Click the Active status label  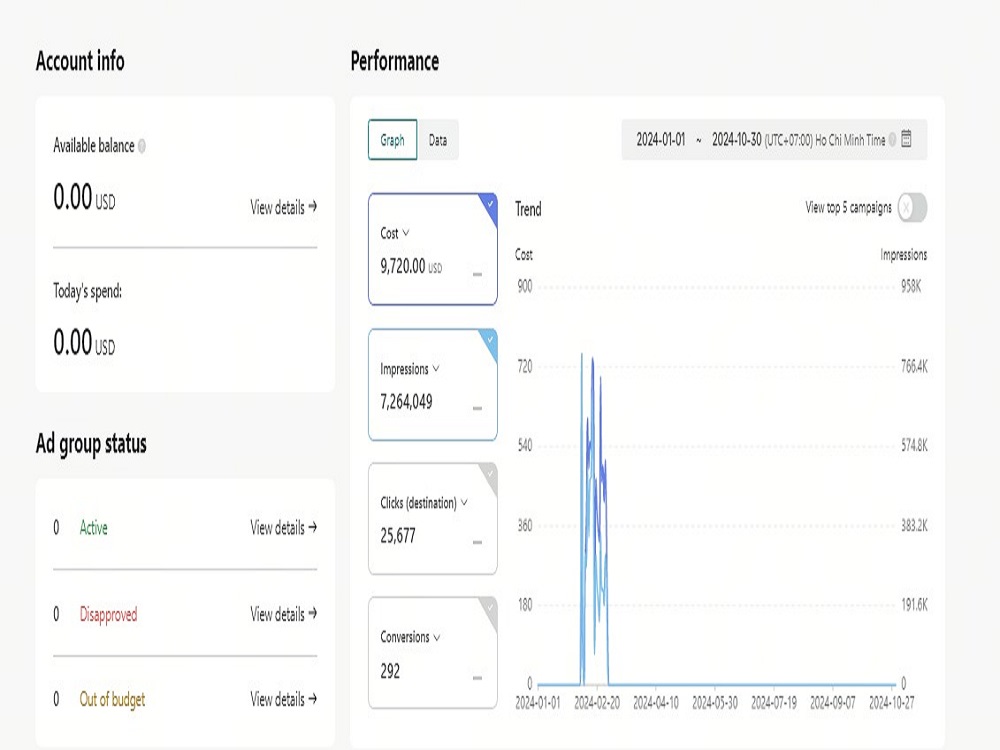click(94, 527)
